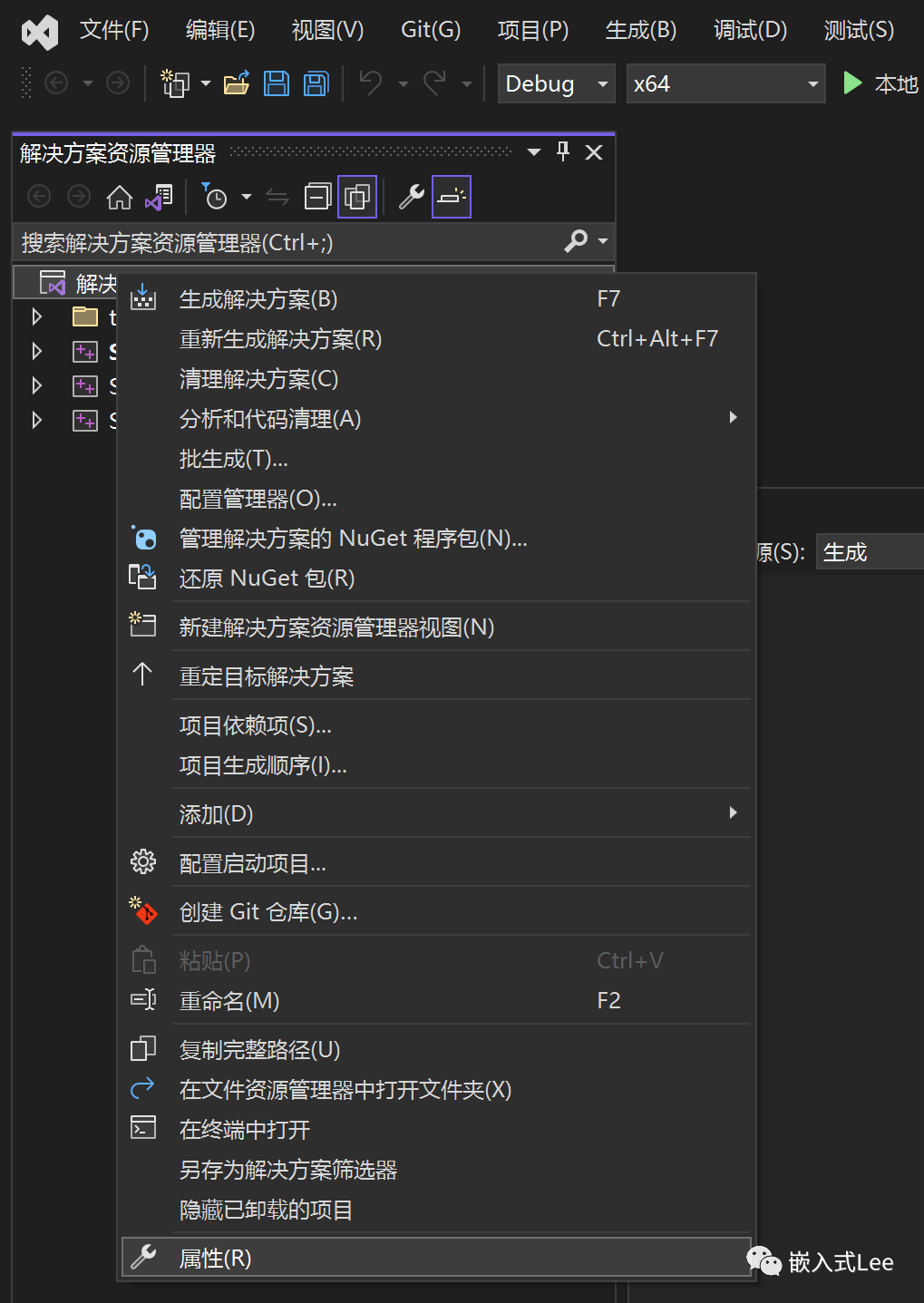
Task: Click the Git repository icon beside 创建 Git 仓库(G)
Action: point(143,911)
